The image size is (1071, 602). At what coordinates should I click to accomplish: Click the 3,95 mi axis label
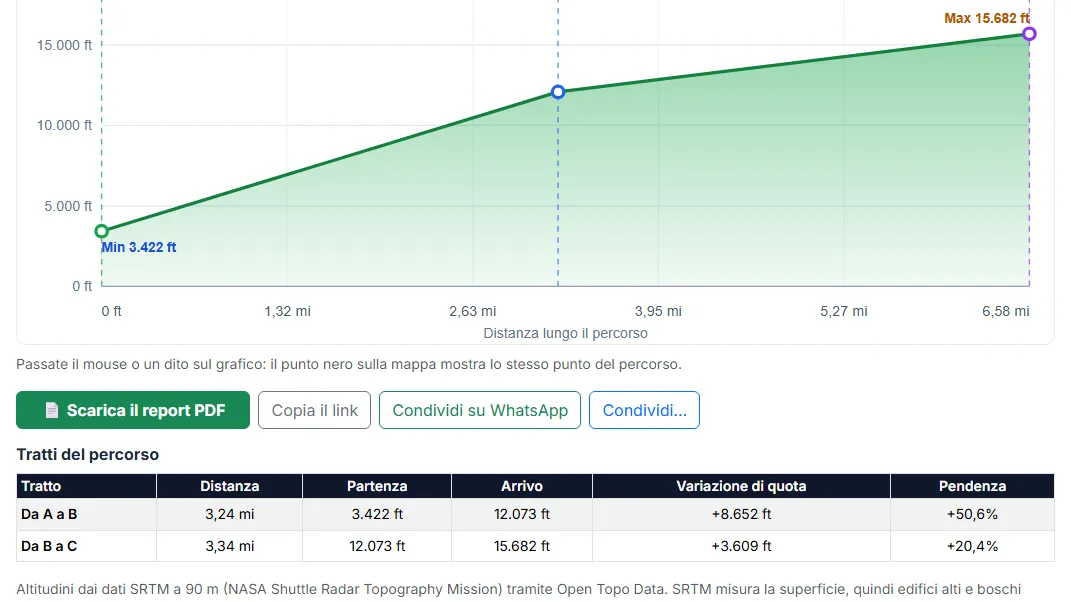(658, 311)
